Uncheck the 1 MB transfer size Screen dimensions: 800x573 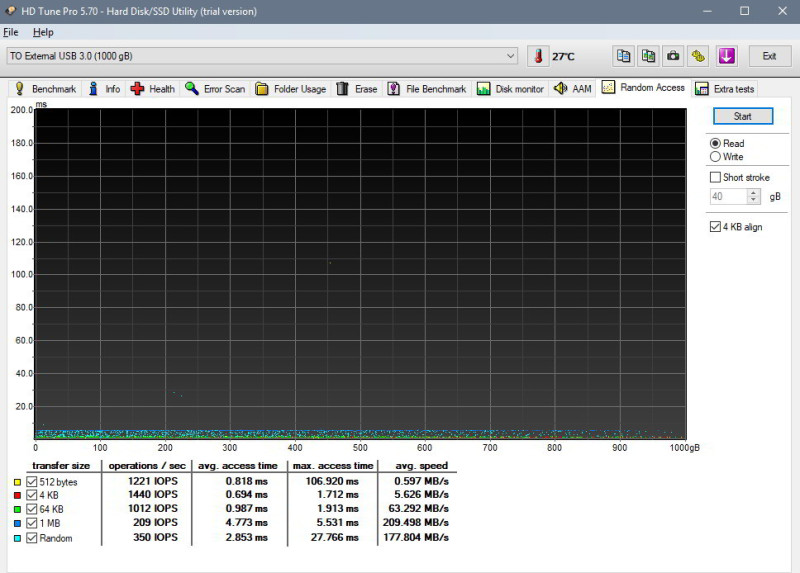pyautogui.click(x=32, y=523)
